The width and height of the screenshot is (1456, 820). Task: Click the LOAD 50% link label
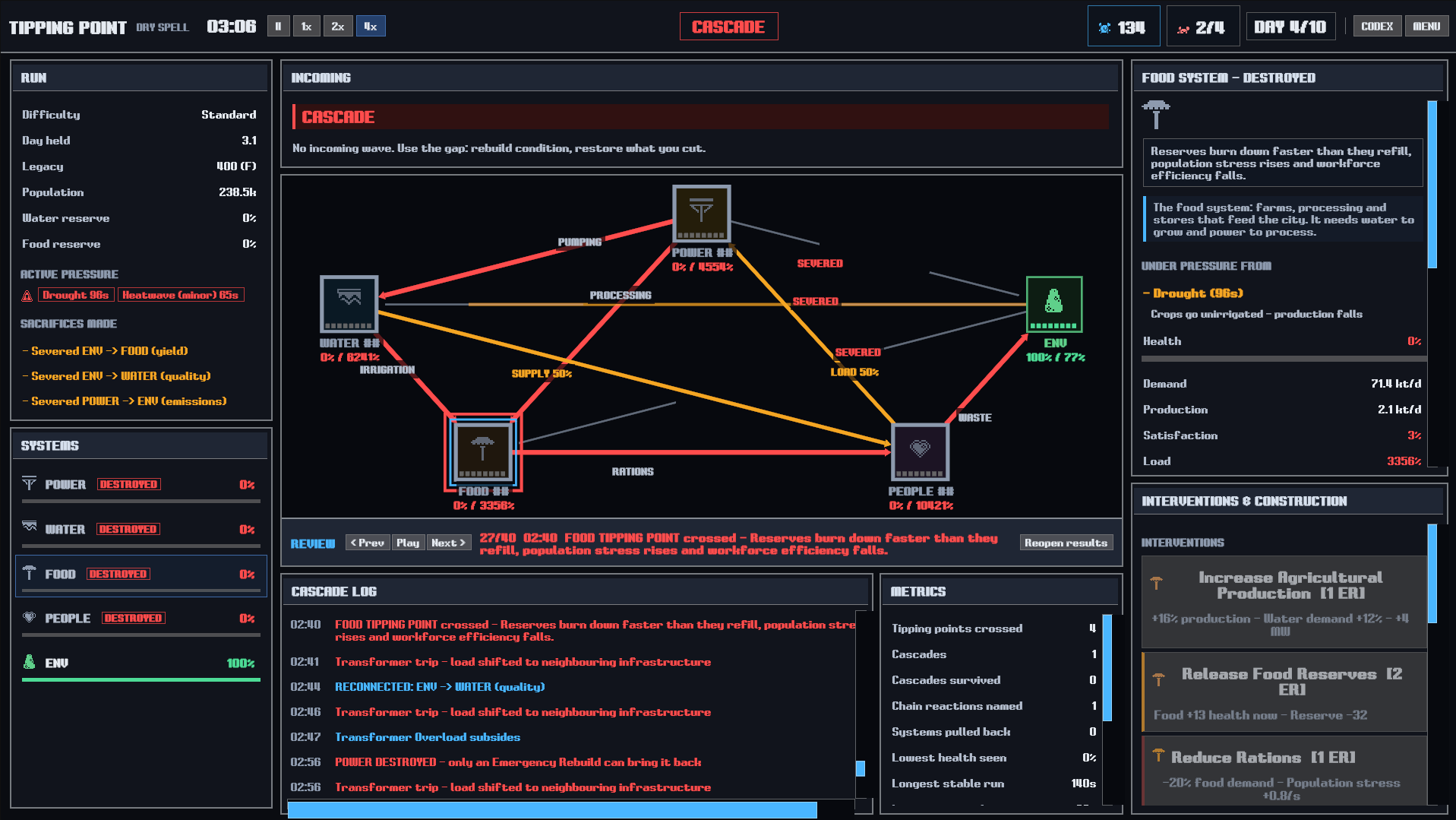854,372
